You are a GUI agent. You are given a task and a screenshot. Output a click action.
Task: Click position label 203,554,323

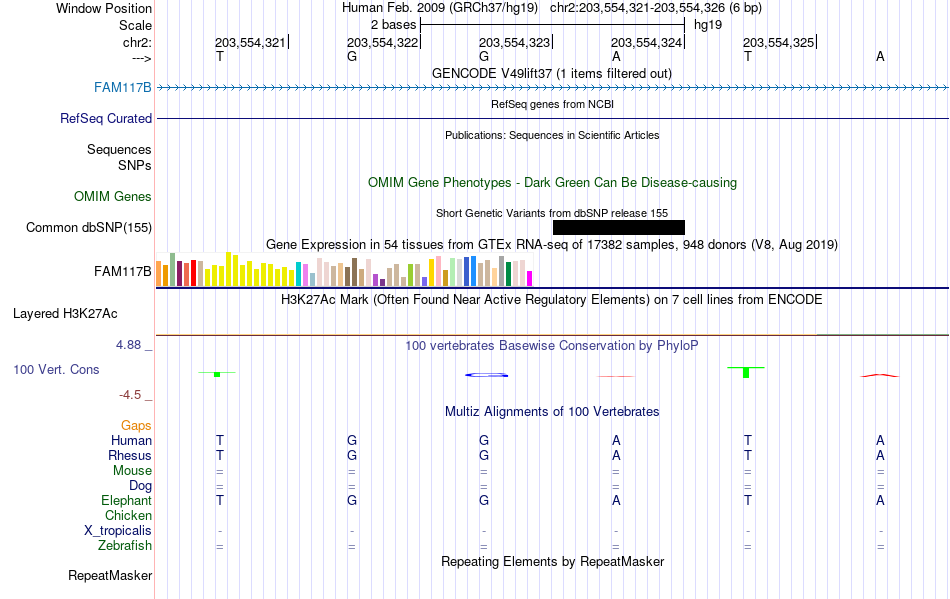[x=514, y=42]
